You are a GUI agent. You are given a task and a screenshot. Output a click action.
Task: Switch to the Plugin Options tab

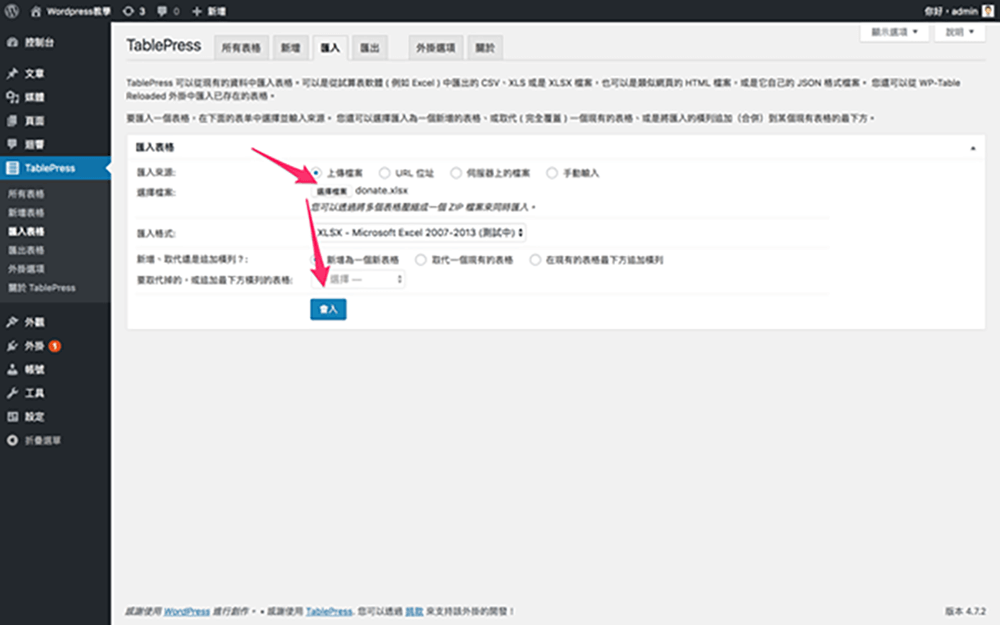[x=436, y=48]
